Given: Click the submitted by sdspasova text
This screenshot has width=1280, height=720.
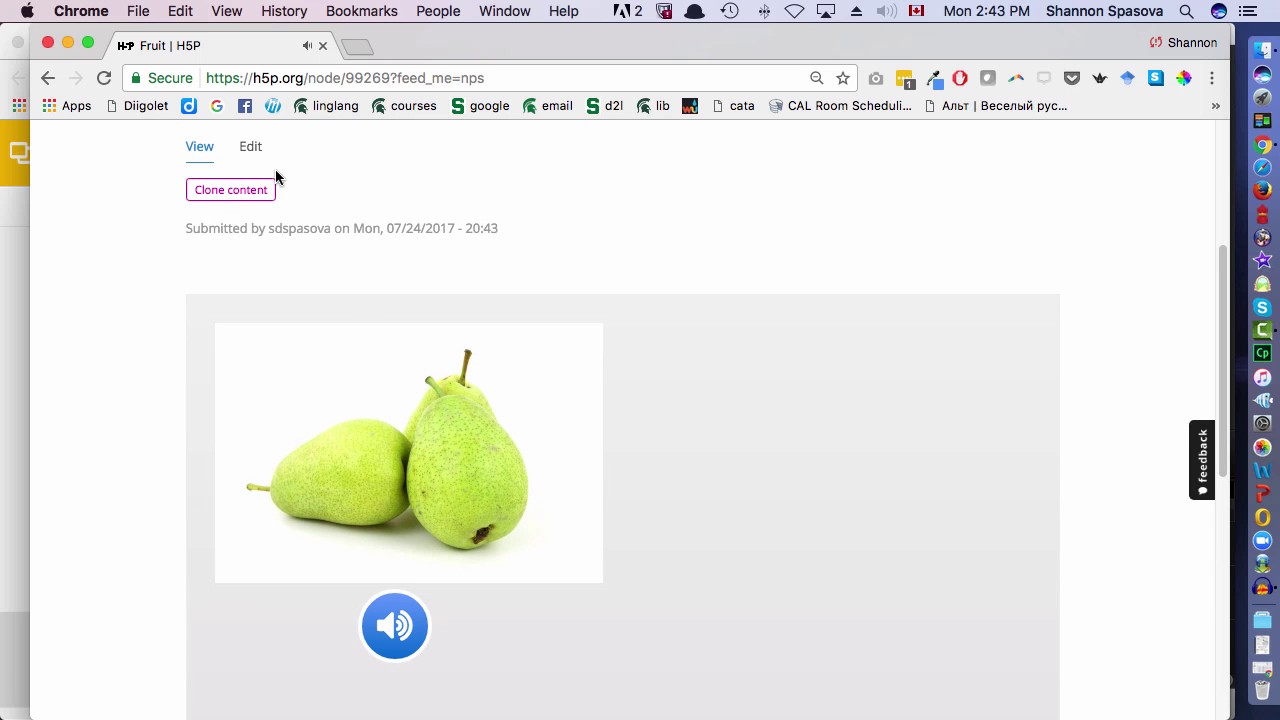Looking at the screenshot, I should (x=342, y=228).
